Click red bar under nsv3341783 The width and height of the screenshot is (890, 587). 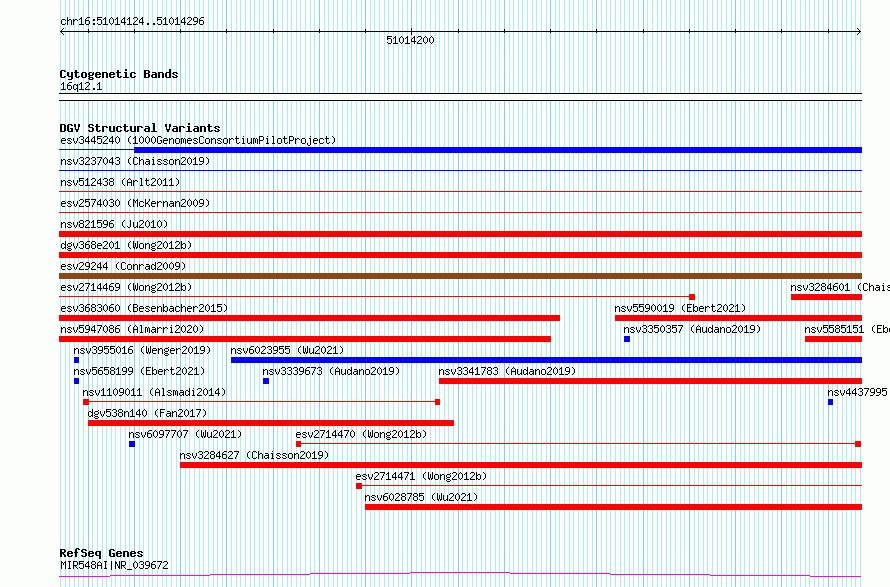[x=650, y=381]
